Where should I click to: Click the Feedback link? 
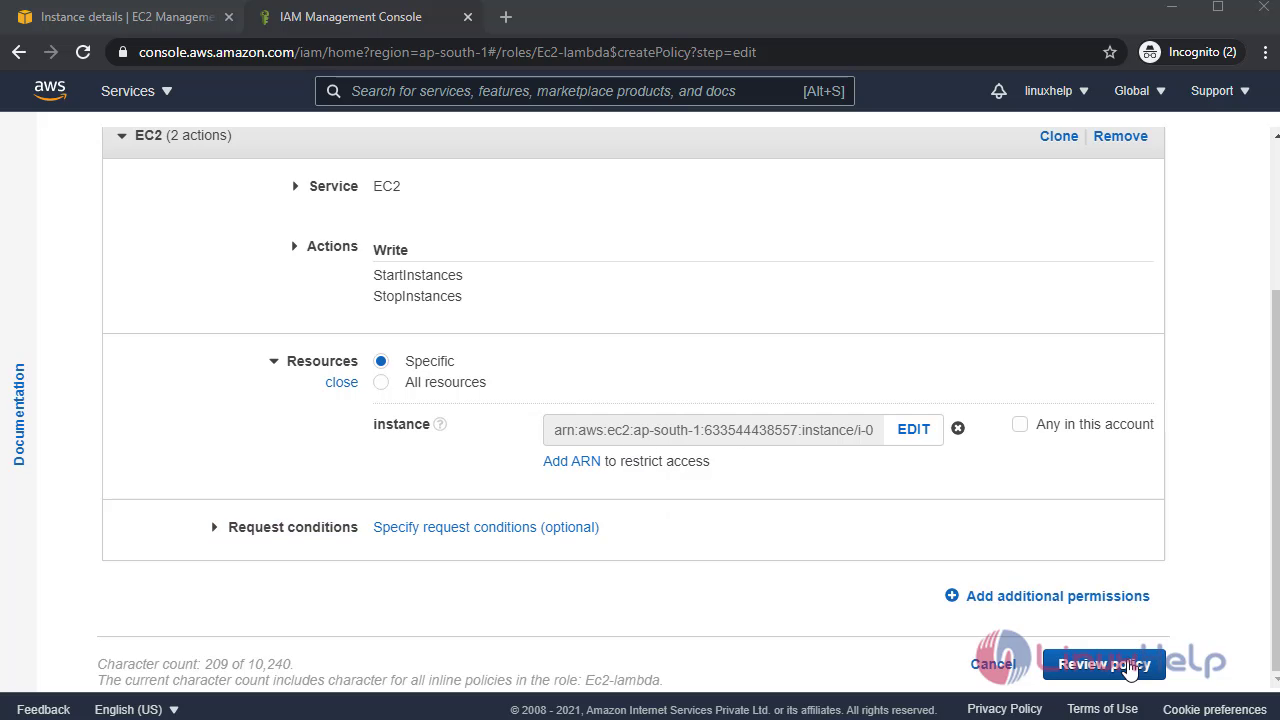click(43, 709)
